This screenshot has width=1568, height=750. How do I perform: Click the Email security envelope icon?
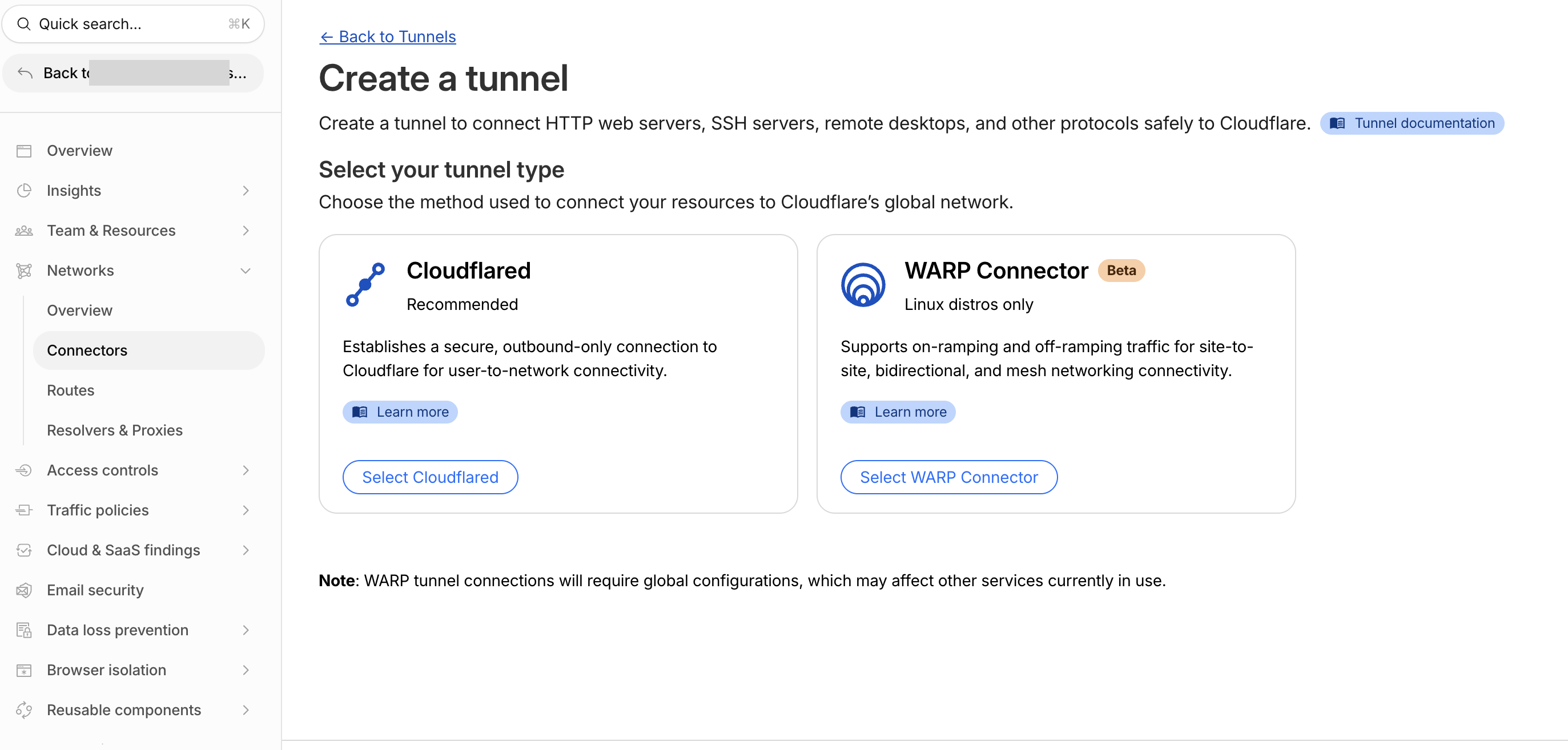tap(24, 590)
